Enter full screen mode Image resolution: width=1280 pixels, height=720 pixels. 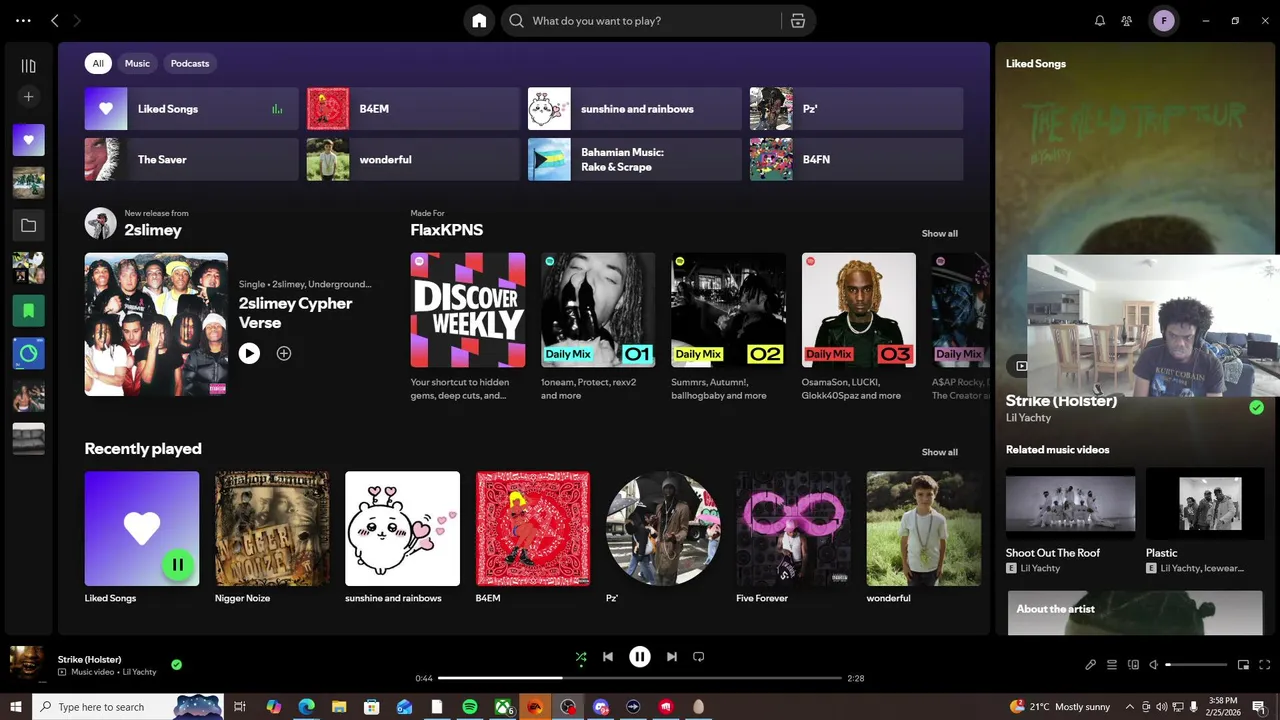(x=1265, y=665)
